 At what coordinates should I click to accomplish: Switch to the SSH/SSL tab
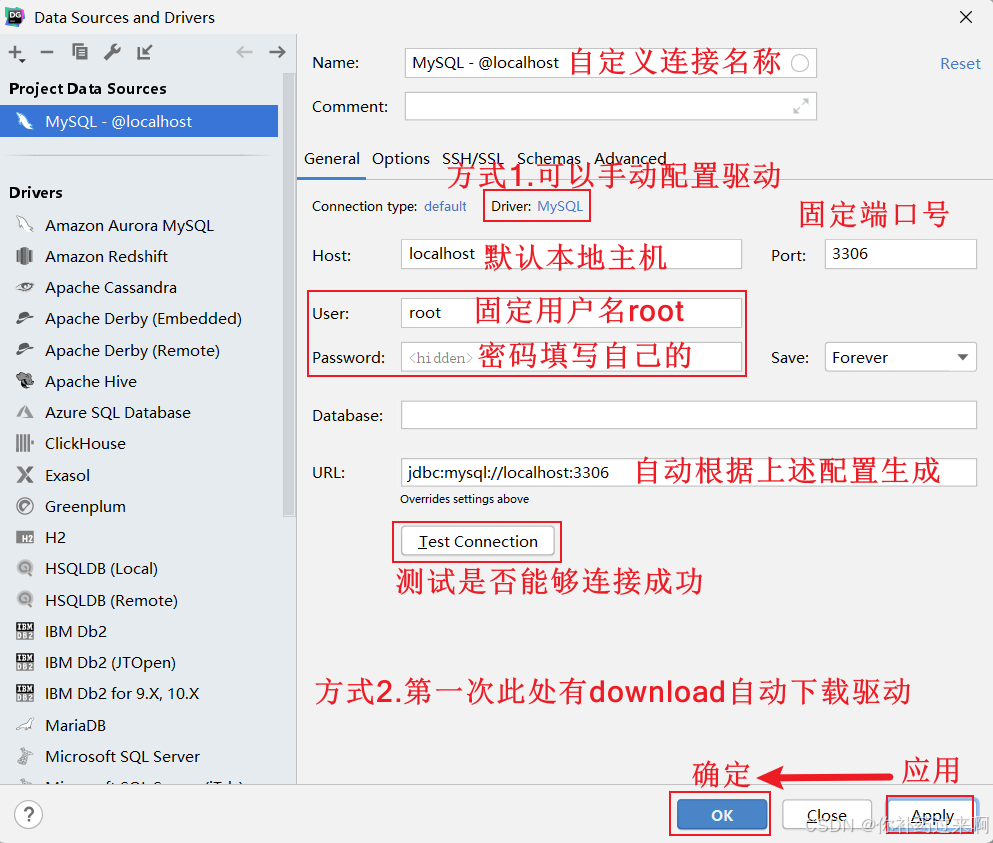(472, 158)
